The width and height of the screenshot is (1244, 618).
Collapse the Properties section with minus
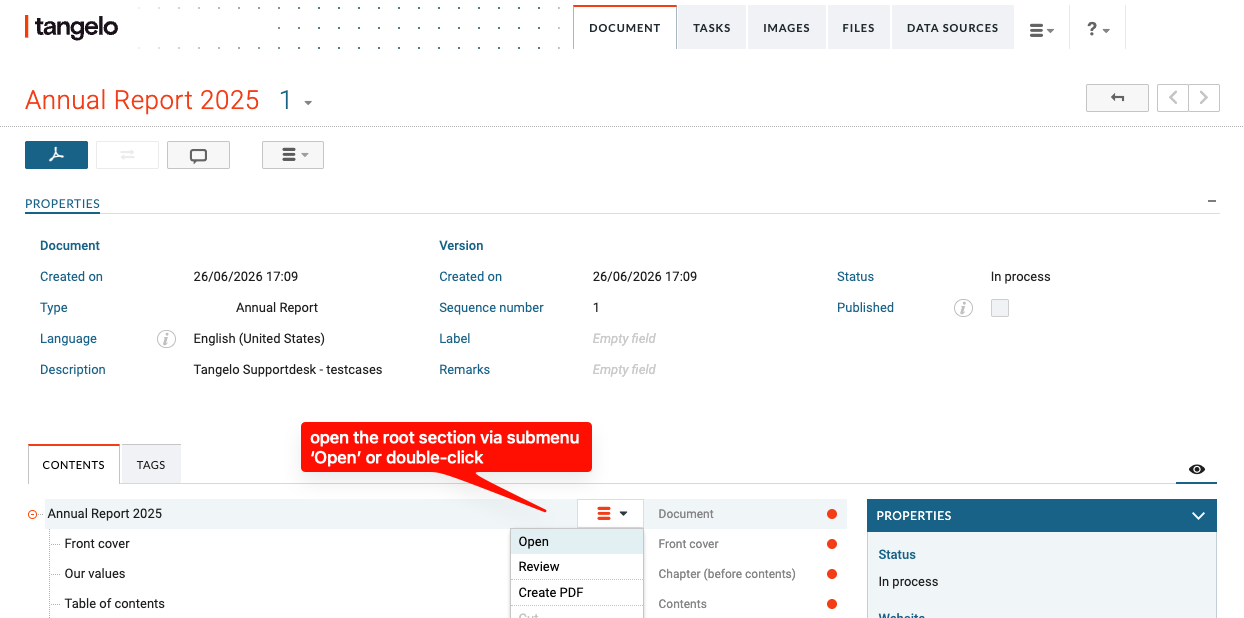[x=1212, y=201]
